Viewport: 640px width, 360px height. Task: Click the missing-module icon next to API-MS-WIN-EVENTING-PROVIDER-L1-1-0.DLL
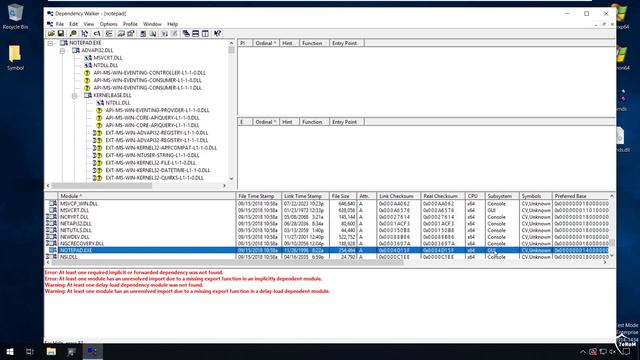click(x=99, y=110)
